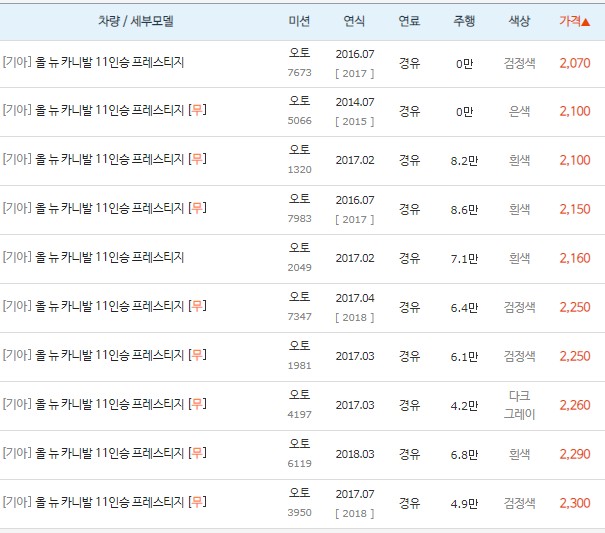Image resolution: width=605 pixels, height=533 pixels.
Task: Sort by the 주행 column header
Action: click(464, 21)
